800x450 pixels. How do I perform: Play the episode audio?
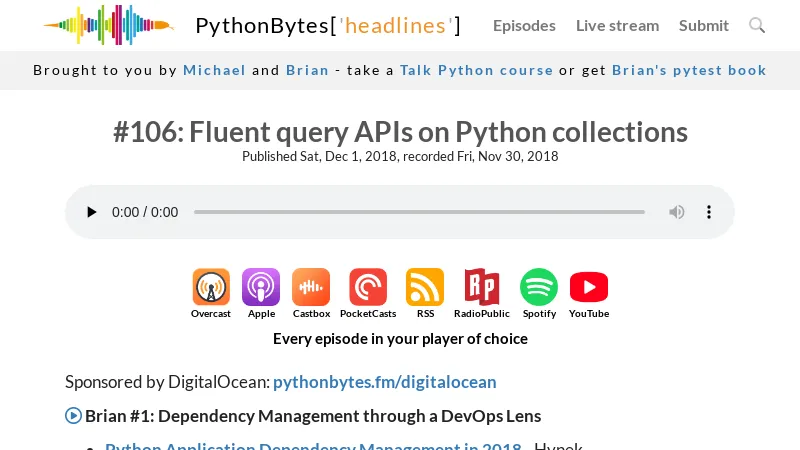(92, 212)
